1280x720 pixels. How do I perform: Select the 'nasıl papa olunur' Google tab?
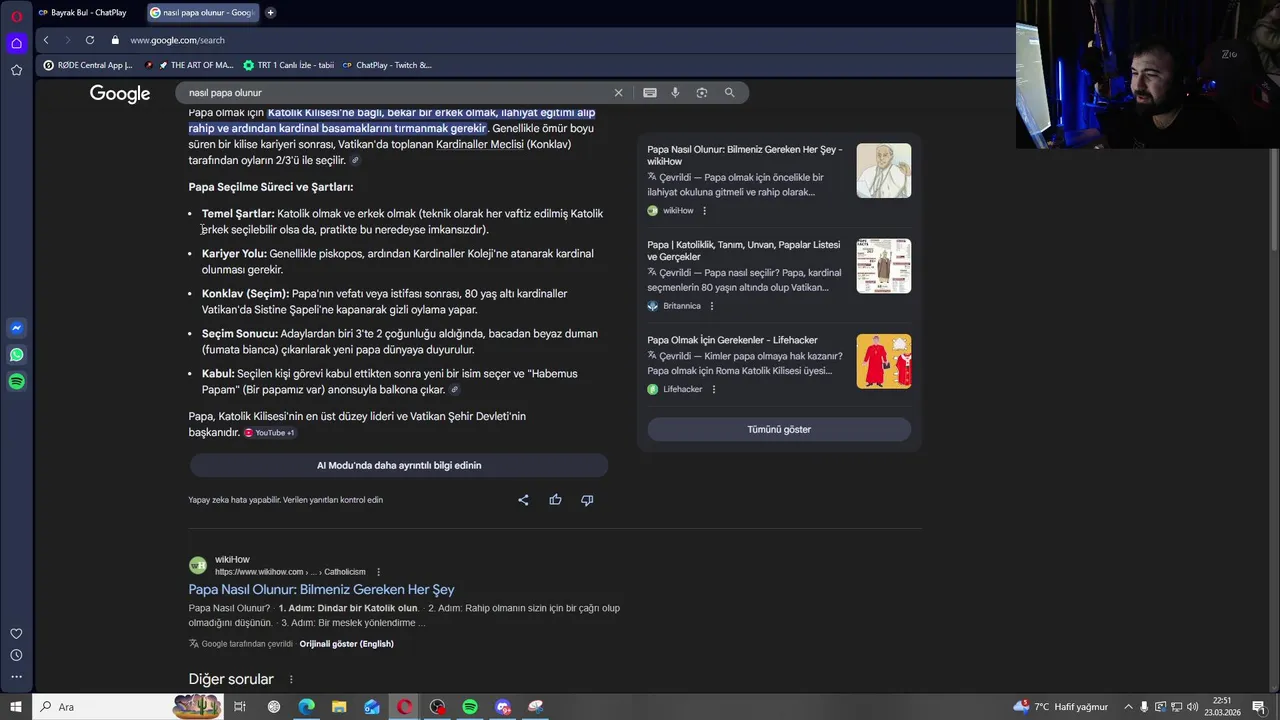tap(202, 13)
